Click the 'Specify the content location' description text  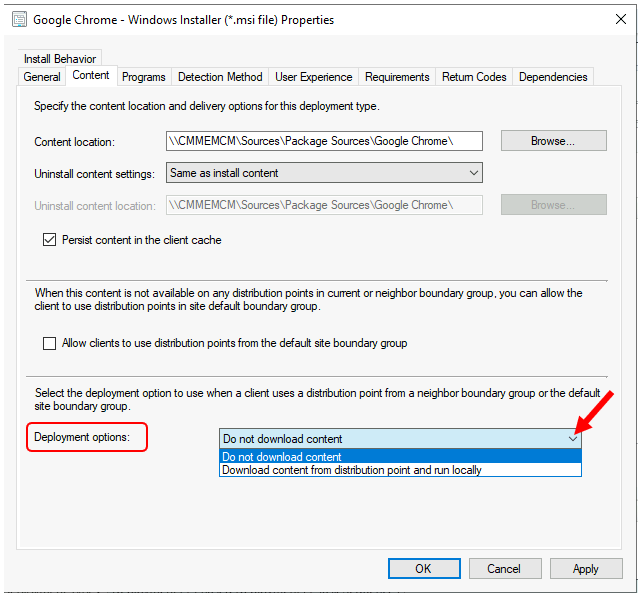207,106
